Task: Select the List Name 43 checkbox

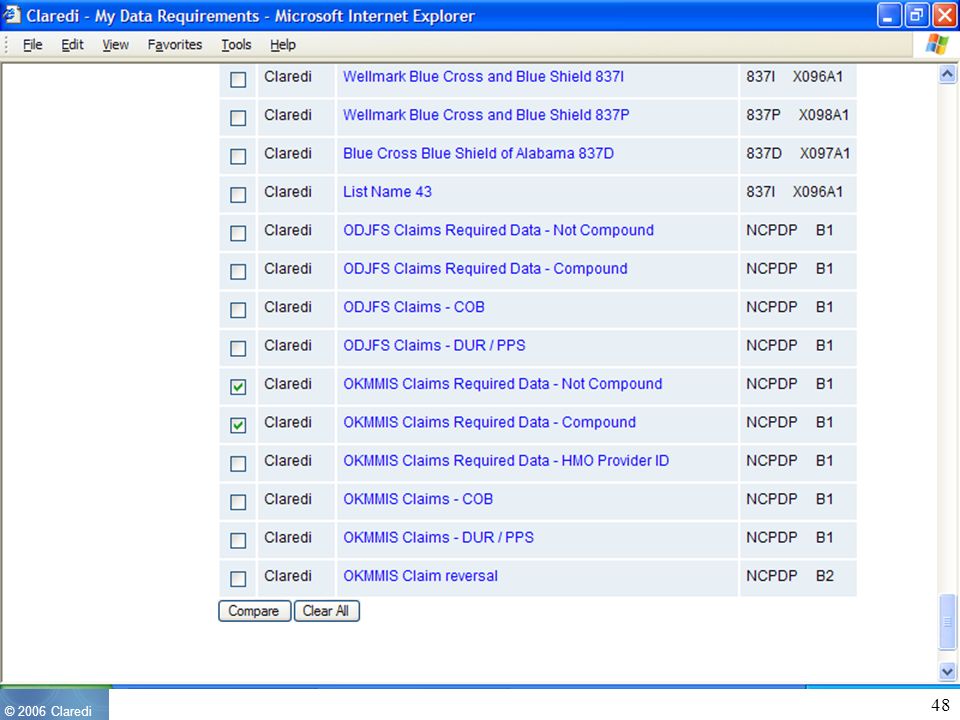Action: [238, 195]
